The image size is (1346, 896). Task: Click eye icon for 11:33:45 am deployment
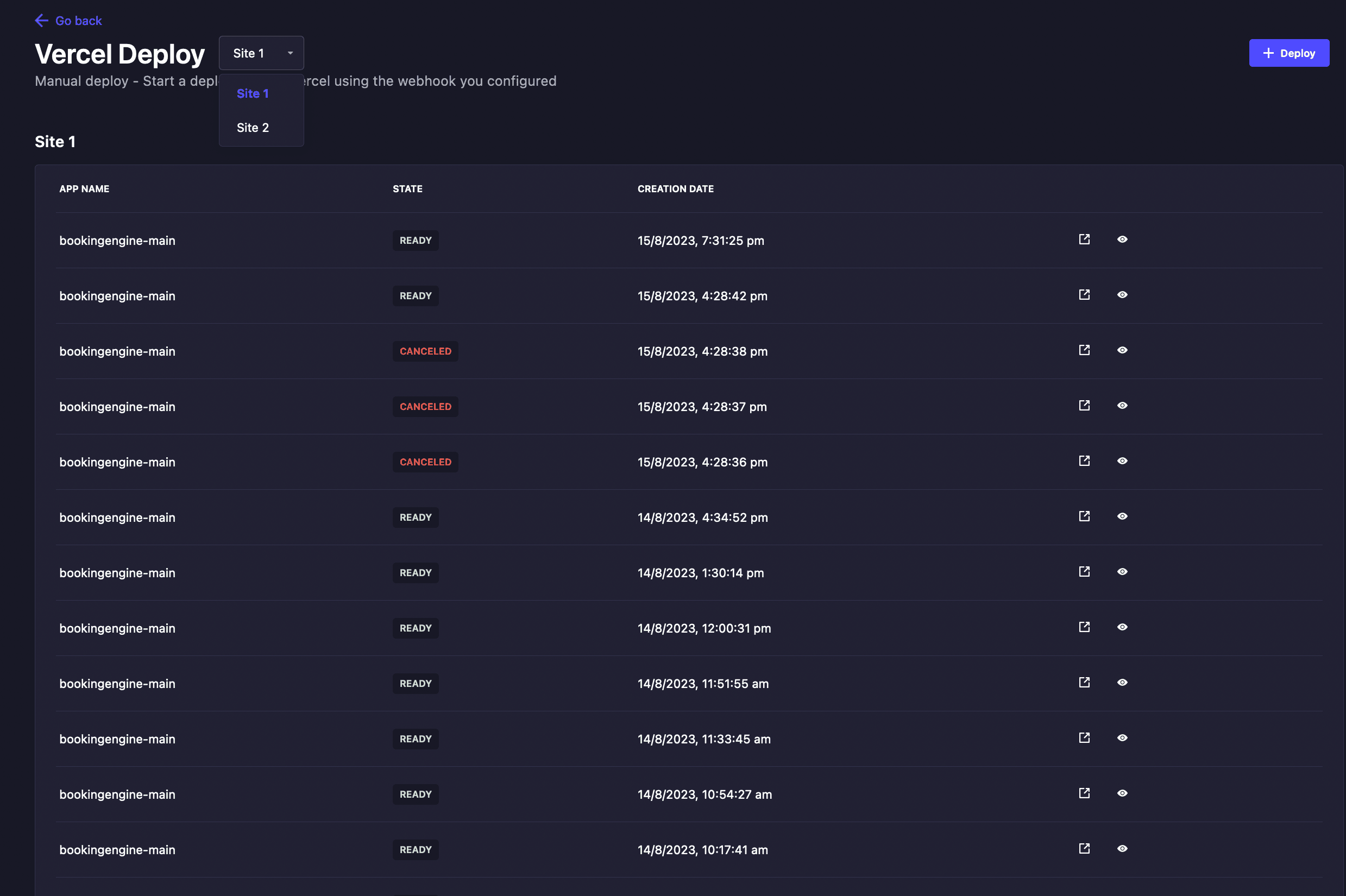click(1123, 739)
